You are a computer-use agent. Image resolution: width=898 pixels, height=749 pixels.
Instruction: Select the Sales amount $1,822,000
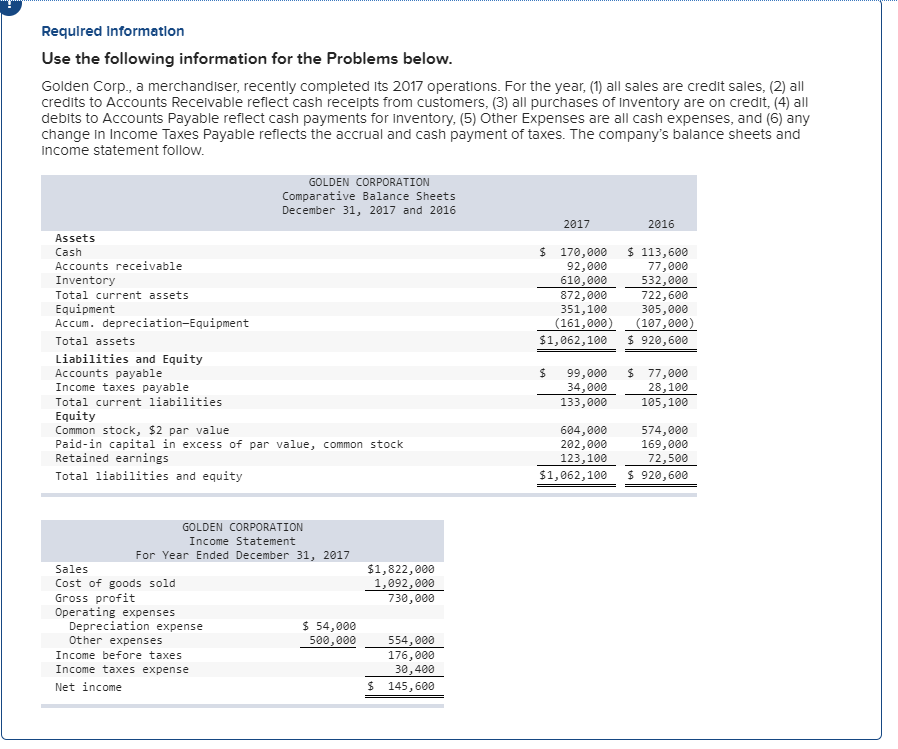tap(404, 568)
